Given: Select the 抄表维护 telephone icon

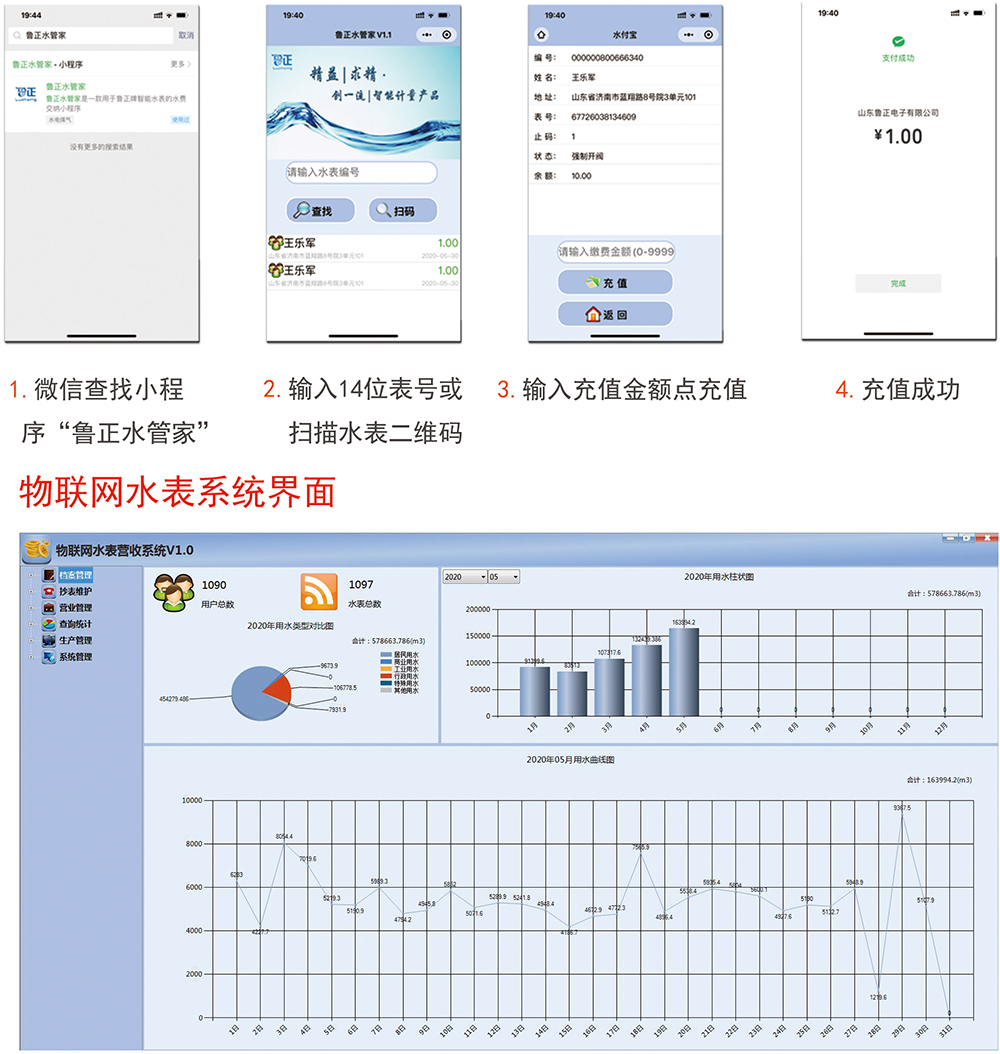Looking at the screenshot, I should tap(49, 592).
